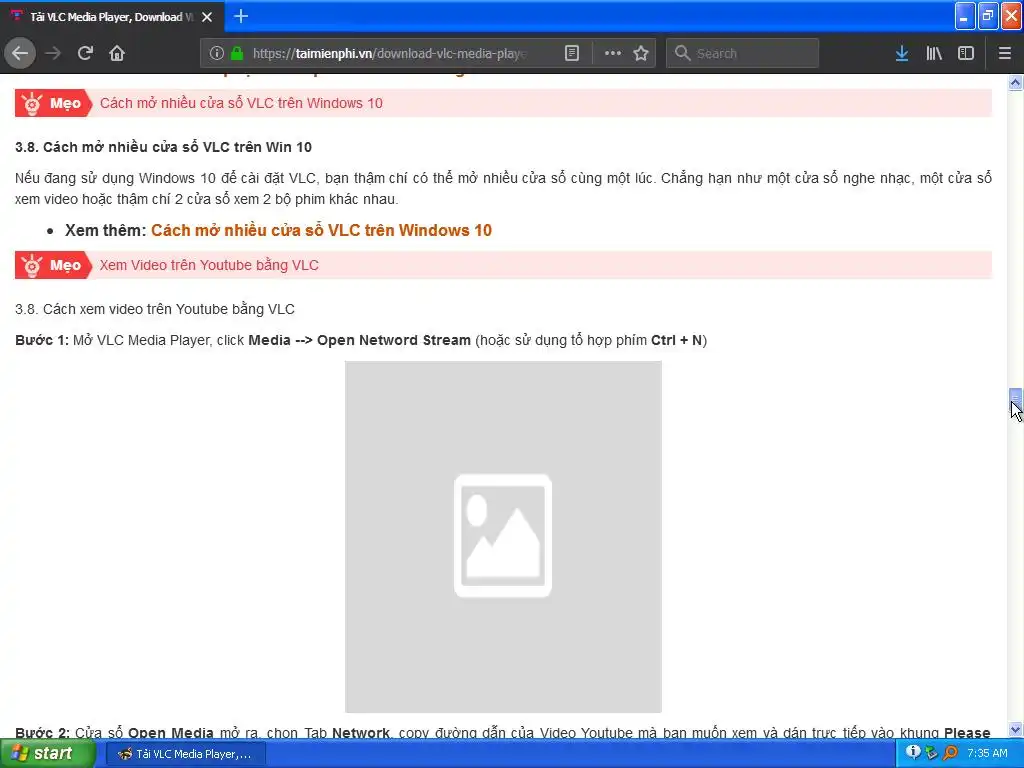Open the Library bookshelf icon
1024x768 pixels.
pos(934,54)
